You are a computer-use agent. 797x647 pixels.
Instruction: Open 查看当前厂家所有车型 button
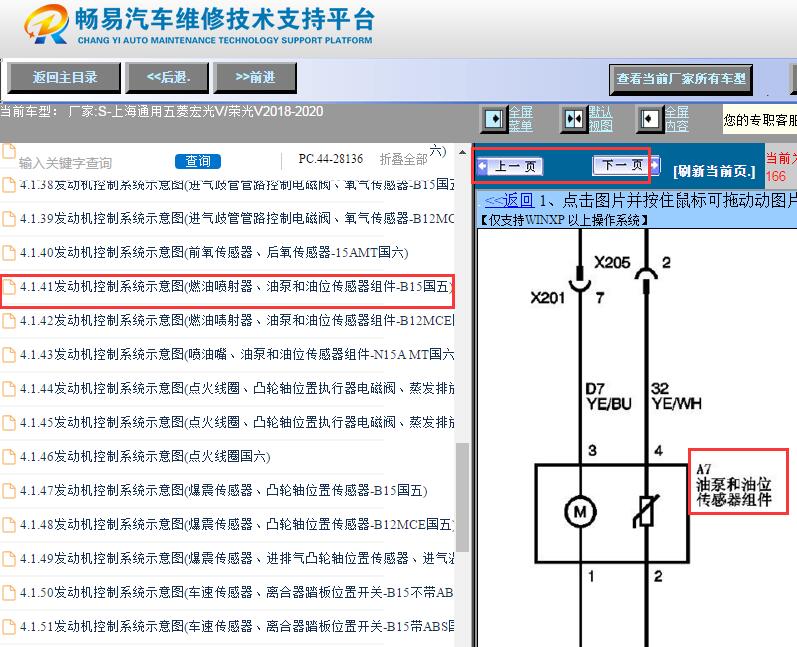681,79
